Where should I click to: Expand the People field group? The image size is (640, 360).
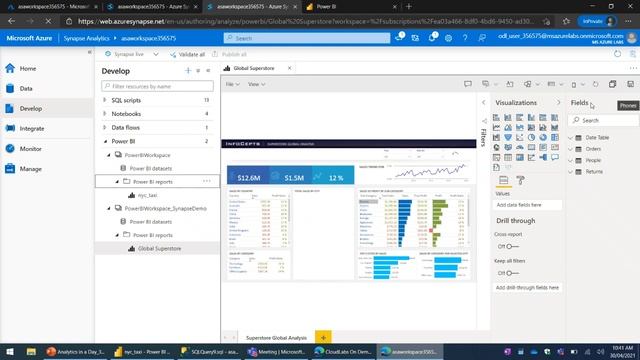571,160
